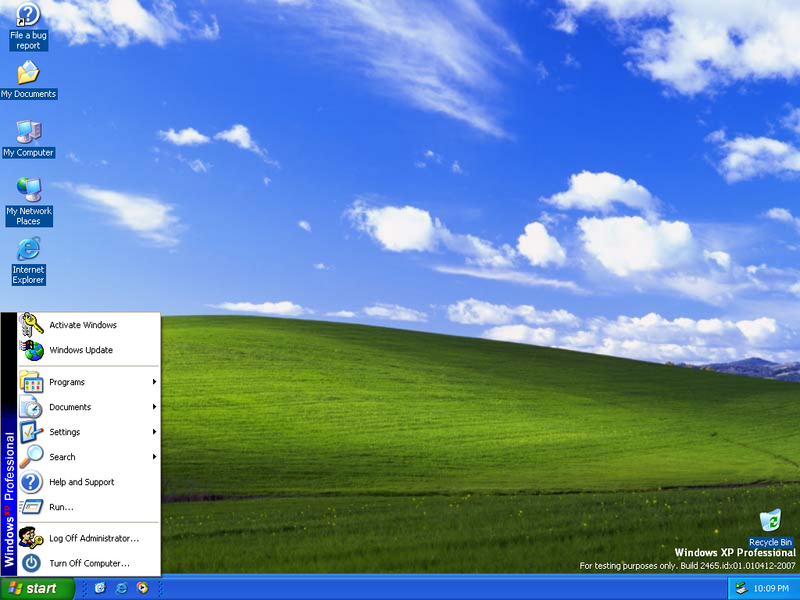Expand the Documents submenu arrow
The image size is (800, 600).
154,407
